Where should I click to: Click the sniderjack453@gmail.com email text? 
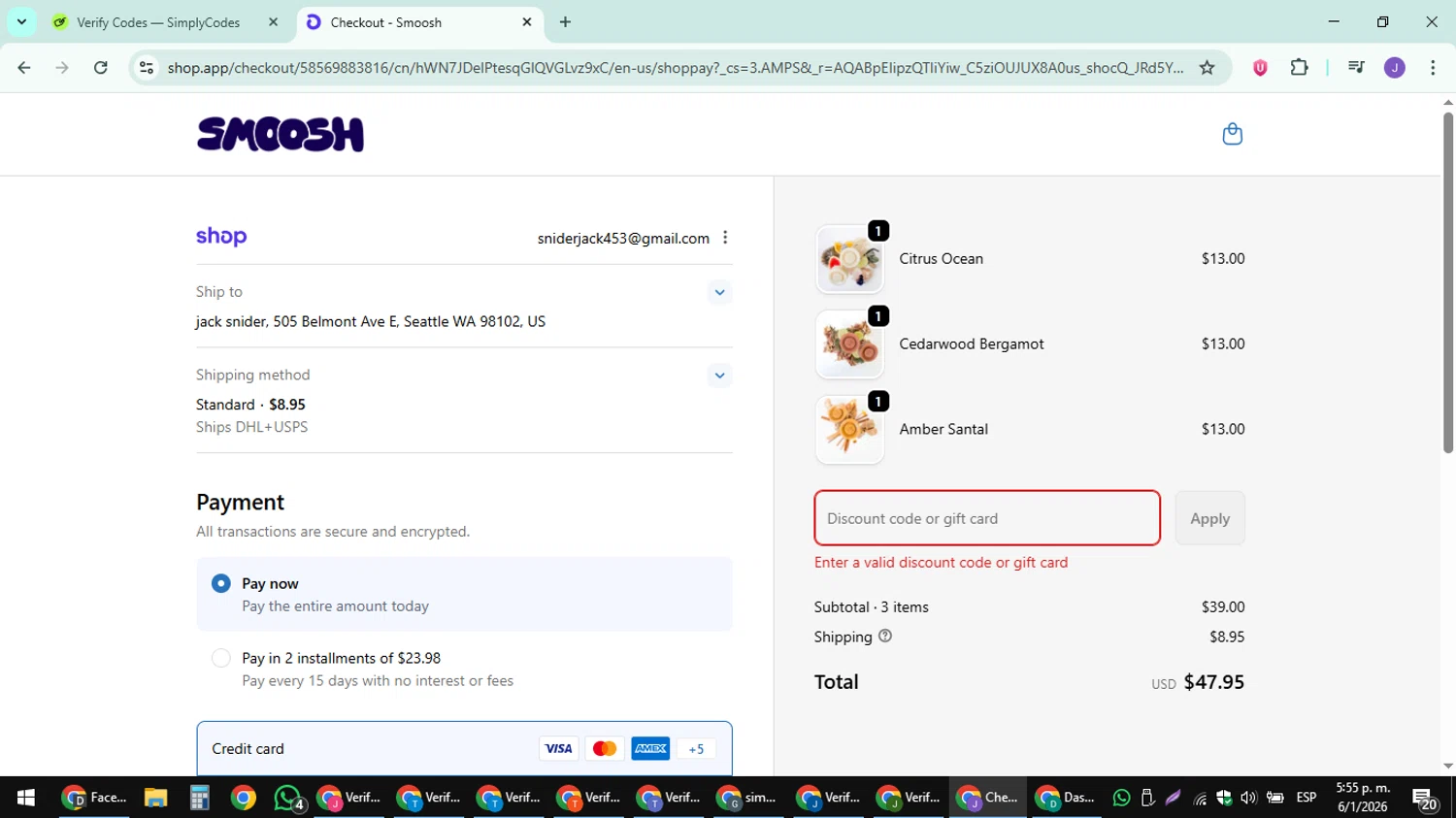click(623, 239)
